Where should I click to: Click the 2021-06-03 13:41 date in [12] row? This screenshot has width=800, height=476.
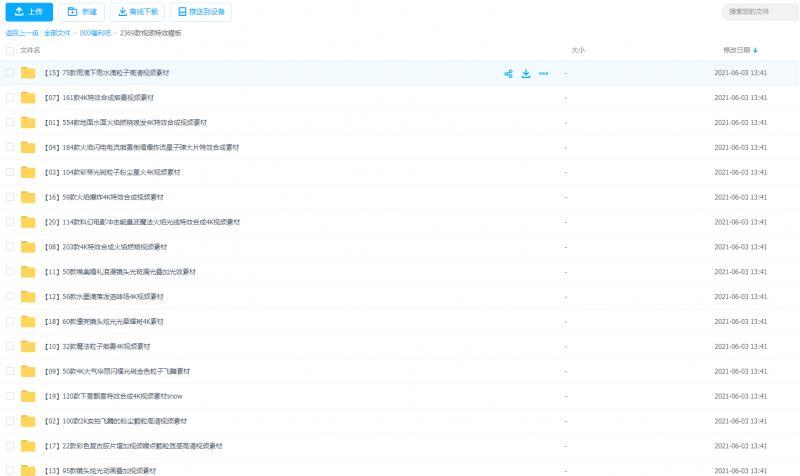click(741, 296)
